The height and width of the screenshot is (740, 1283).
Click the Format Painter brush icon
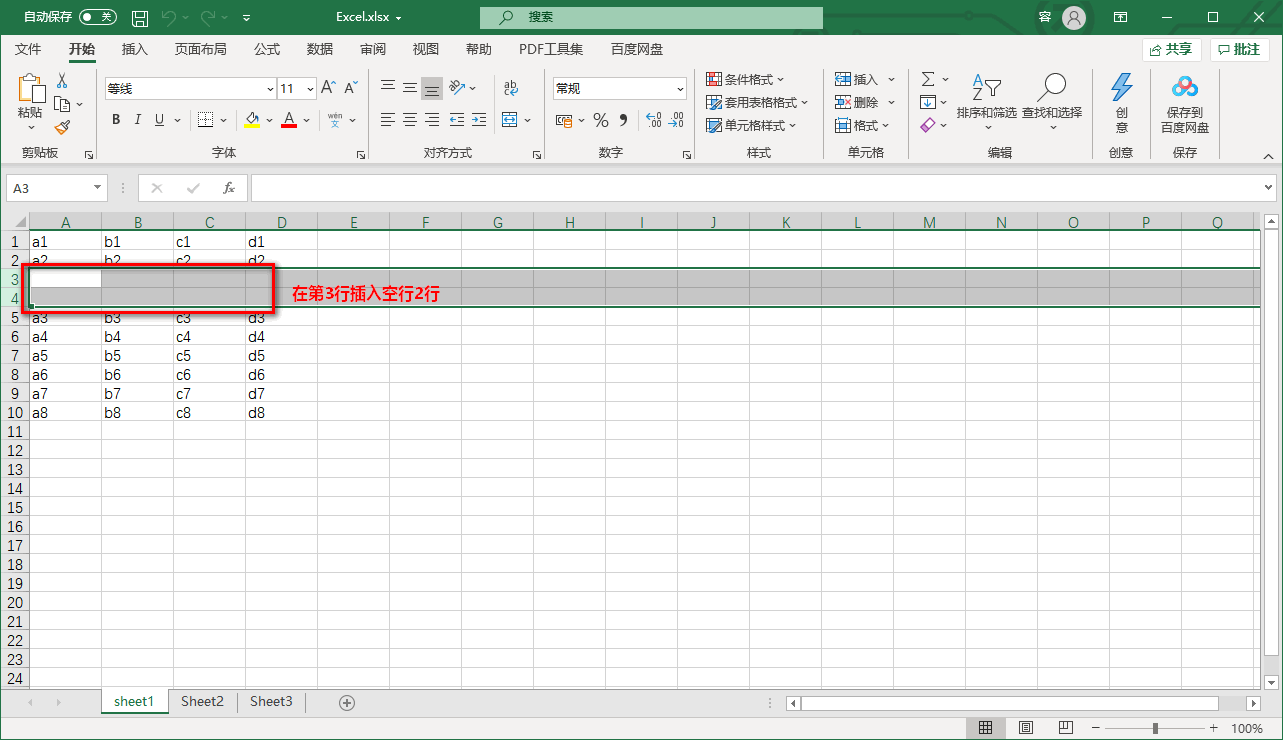(62, 127)
